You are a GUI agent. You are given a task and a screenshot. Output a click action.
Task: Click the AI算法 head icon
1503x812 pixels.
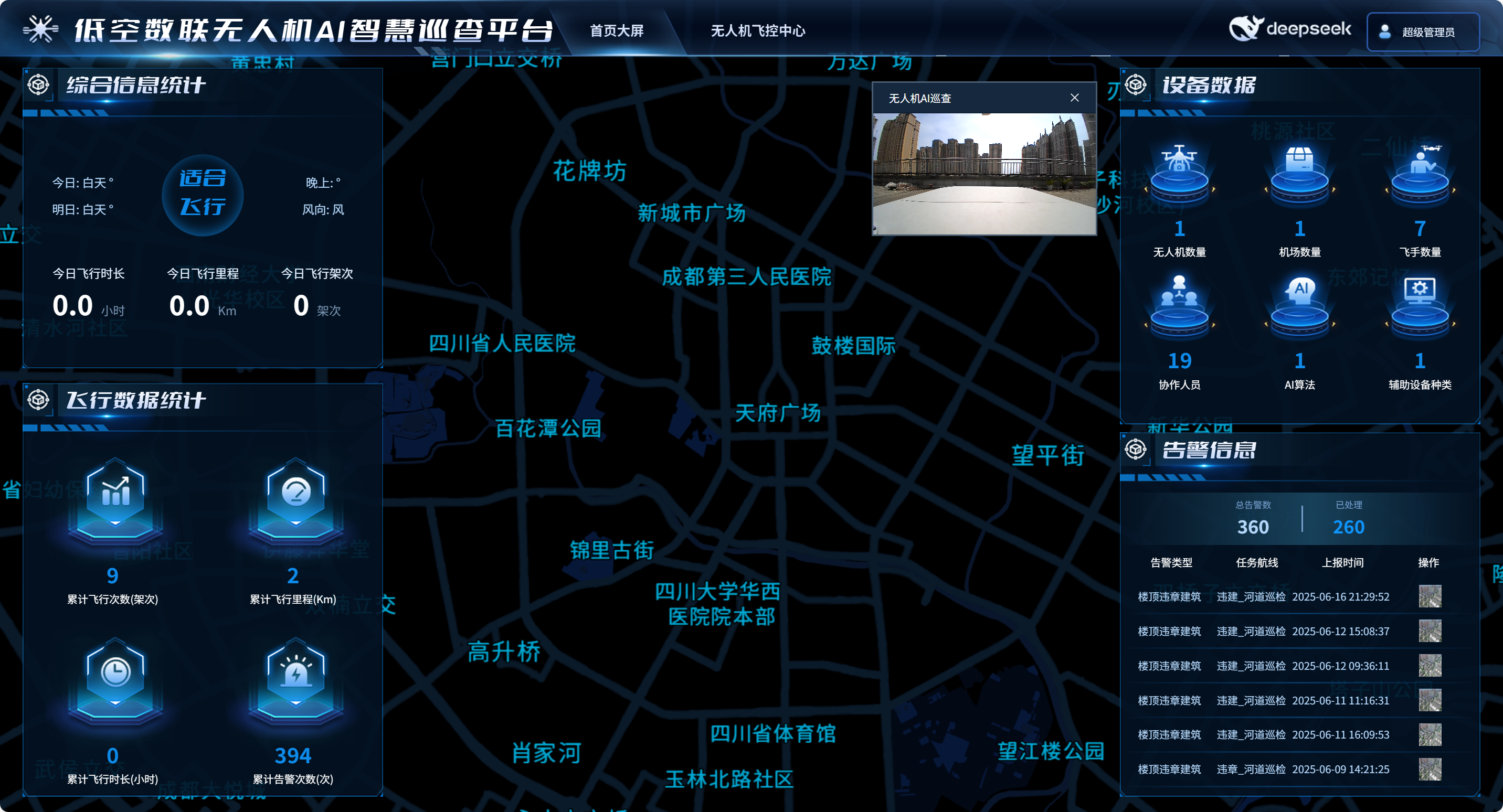[1299, 306]
